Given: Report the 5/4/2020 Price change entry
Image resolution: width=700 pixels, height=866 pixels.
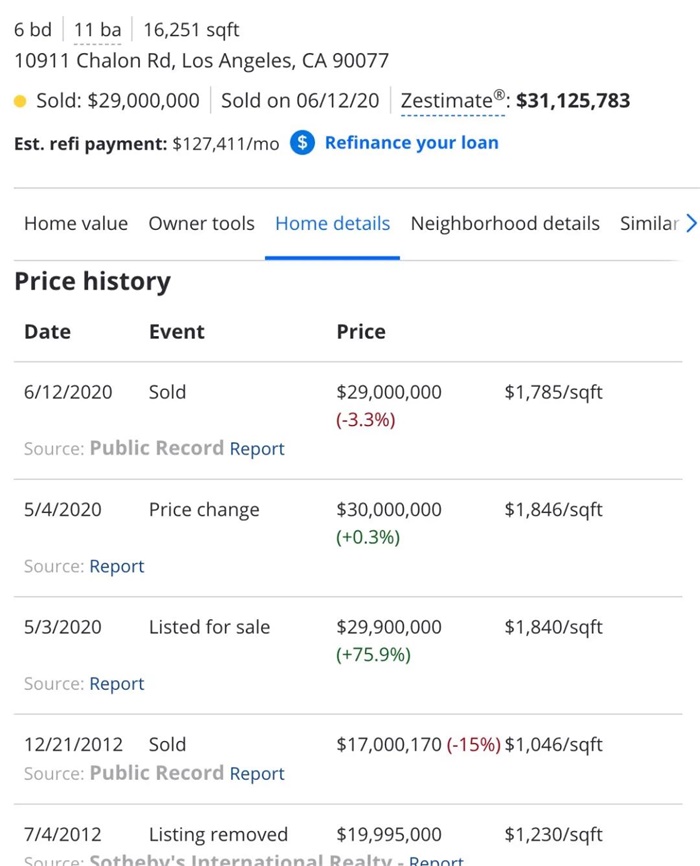Looking at the screenshot, I should pyautogui.click(x=117, y=567).
